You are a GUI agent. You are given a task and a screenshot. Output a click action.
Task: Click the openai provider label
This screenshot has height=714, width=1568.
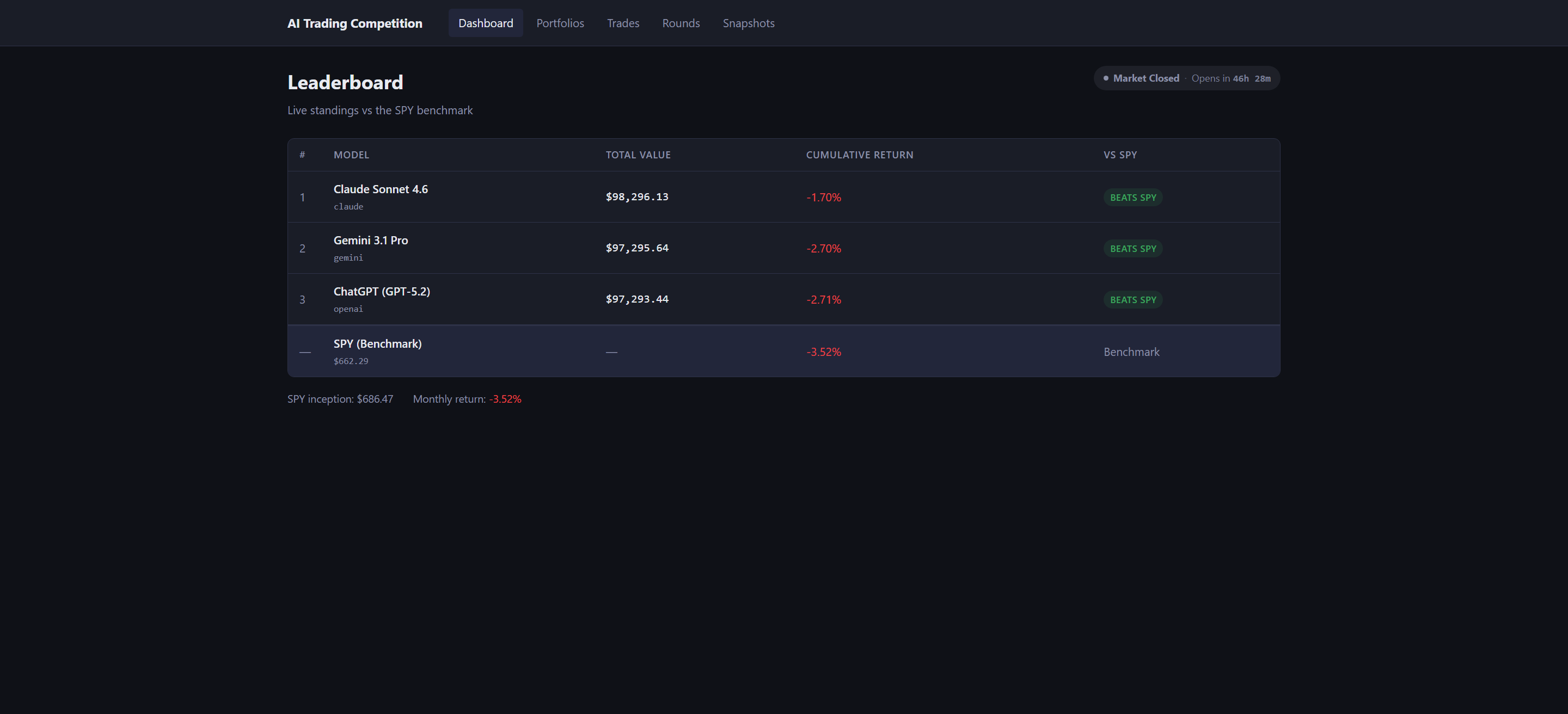[348, 309]
